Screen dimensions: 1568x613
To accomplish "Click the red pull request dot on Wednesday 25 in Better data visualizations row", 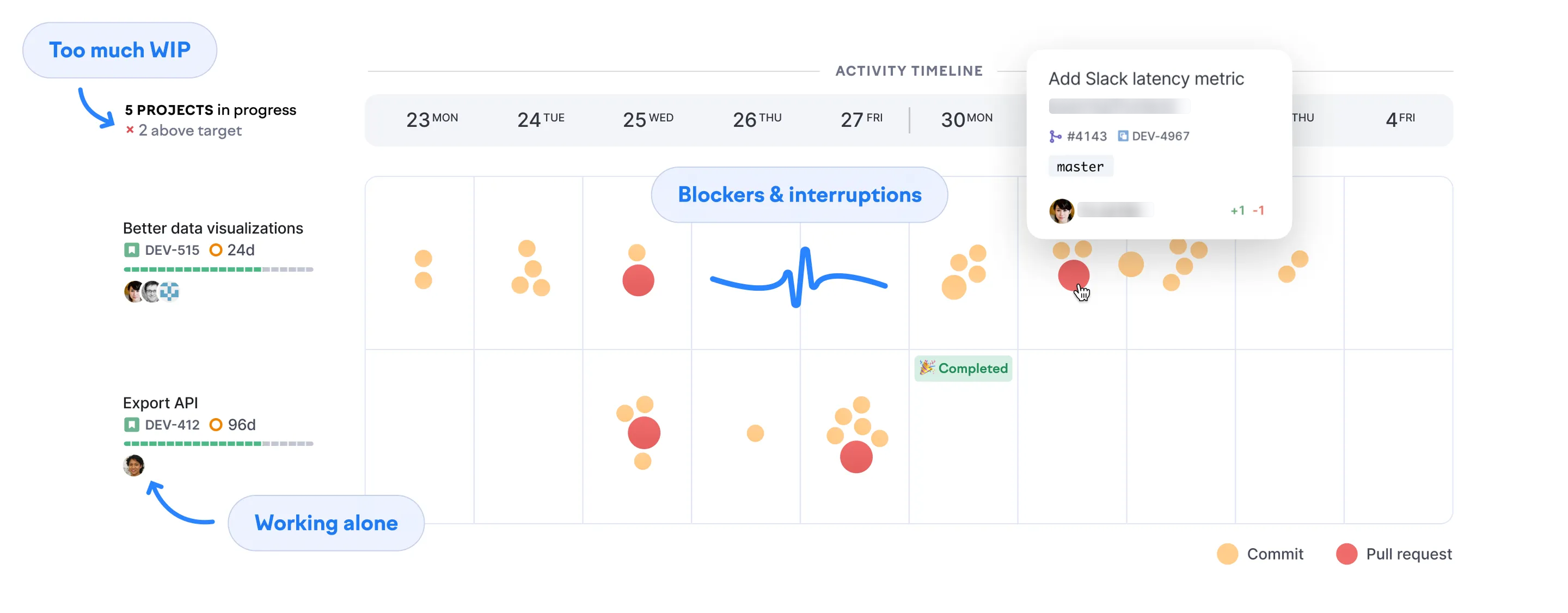I will pos(638,280).
